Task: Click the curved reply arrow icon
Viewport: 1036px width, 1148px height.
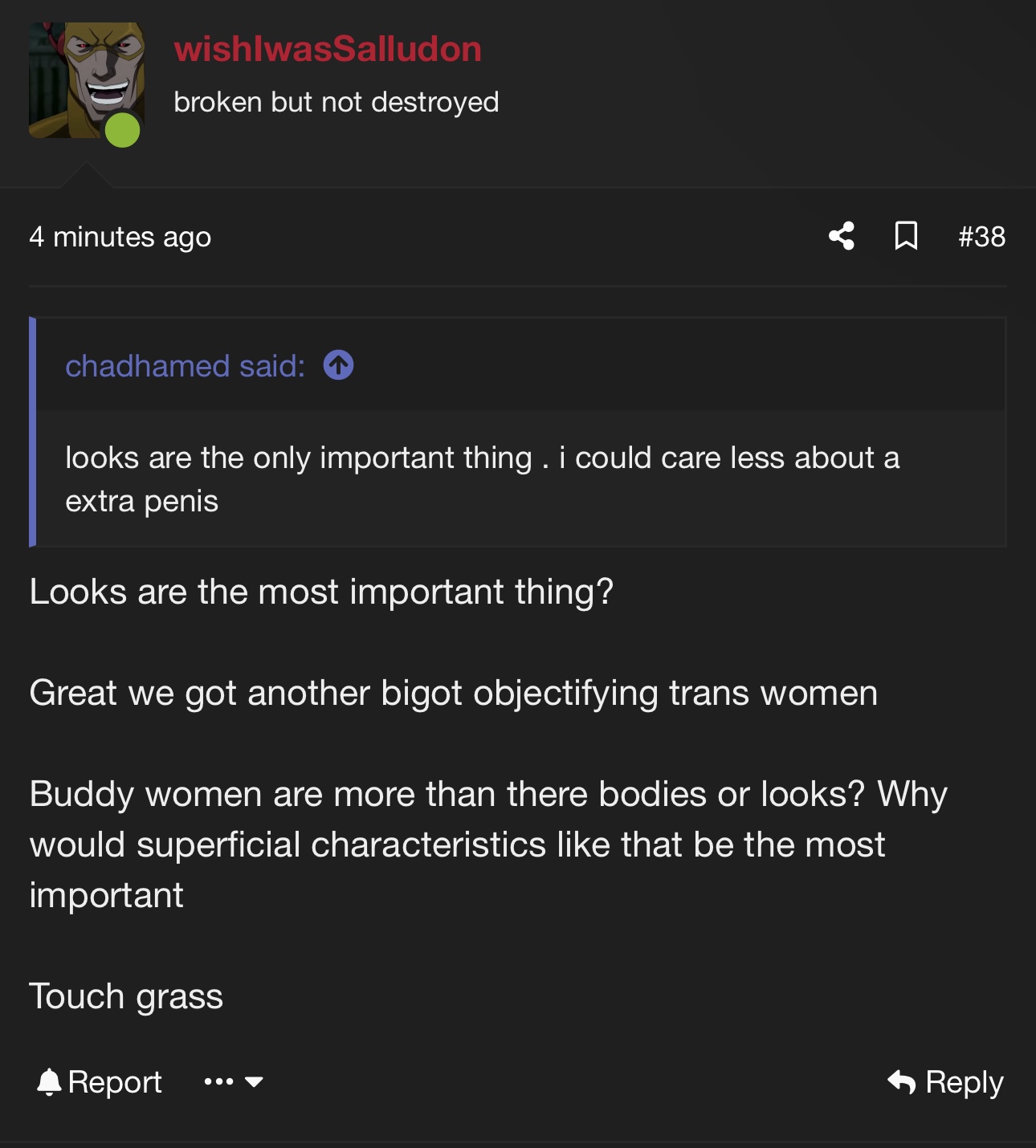Action: 902,1082
